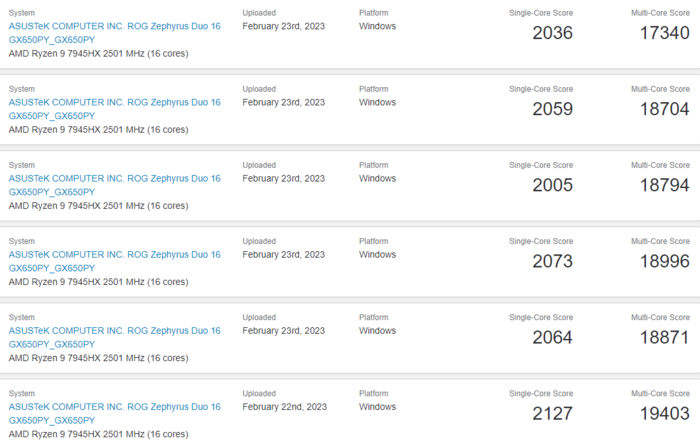Select the single-core score 2073
Image resolution: width=700 pixels, height=447 pixels.
pyautogui.click(x=552, y=261)
